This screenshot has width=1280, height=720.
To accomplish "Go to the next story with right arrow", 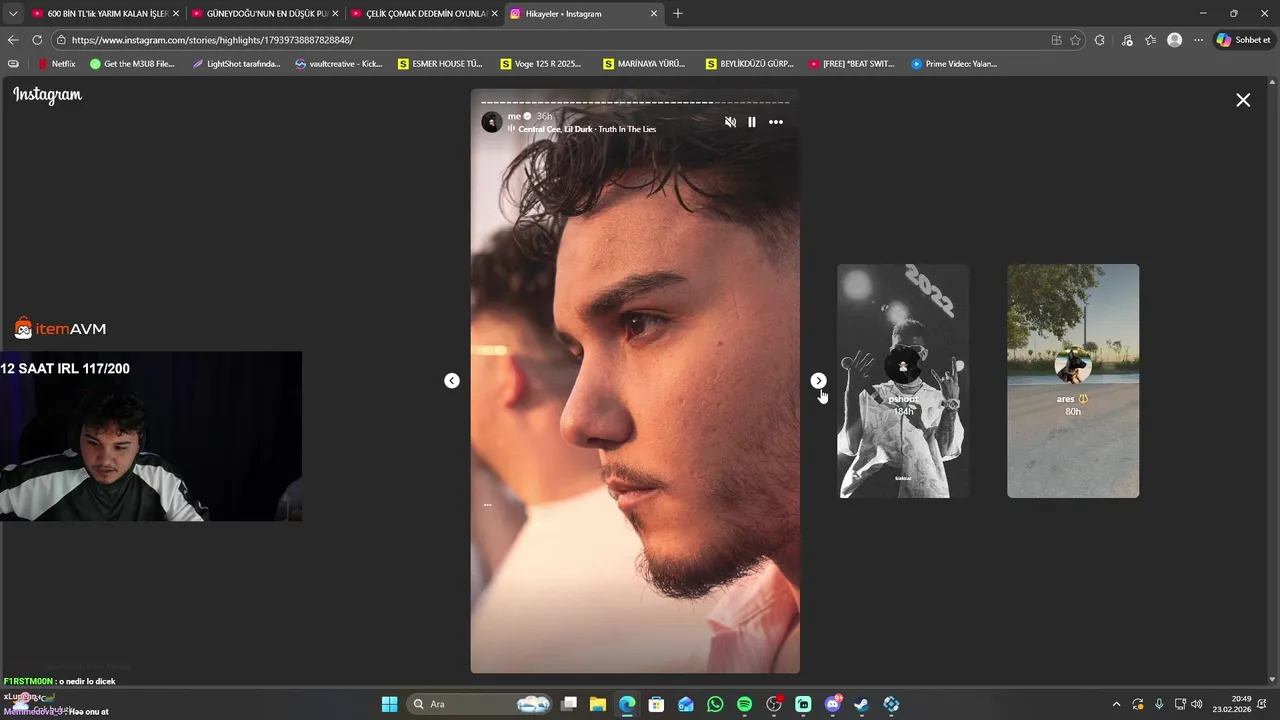I will coord(818,380).
